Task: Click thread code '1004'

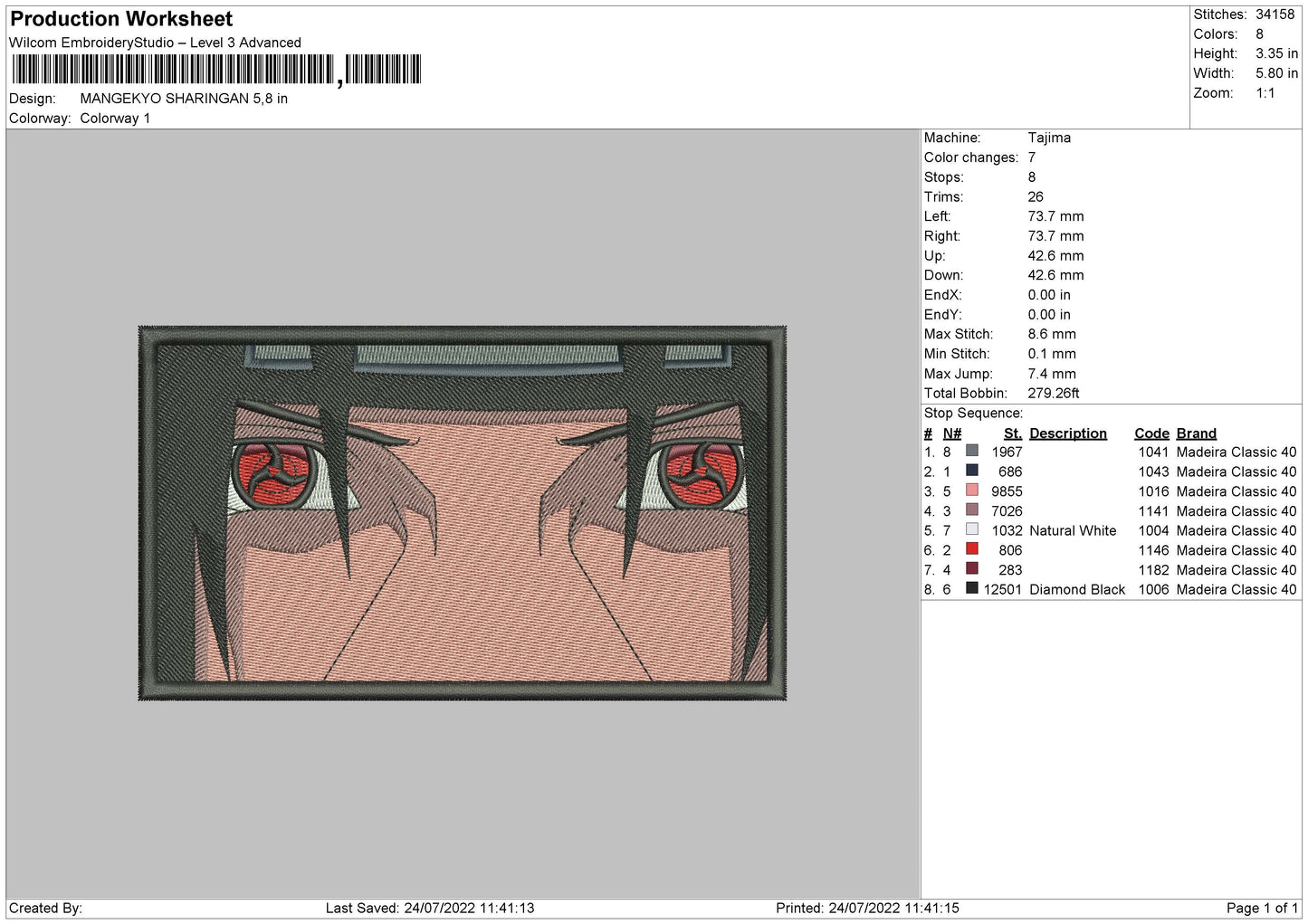Action: click(x=1153, y=531)
